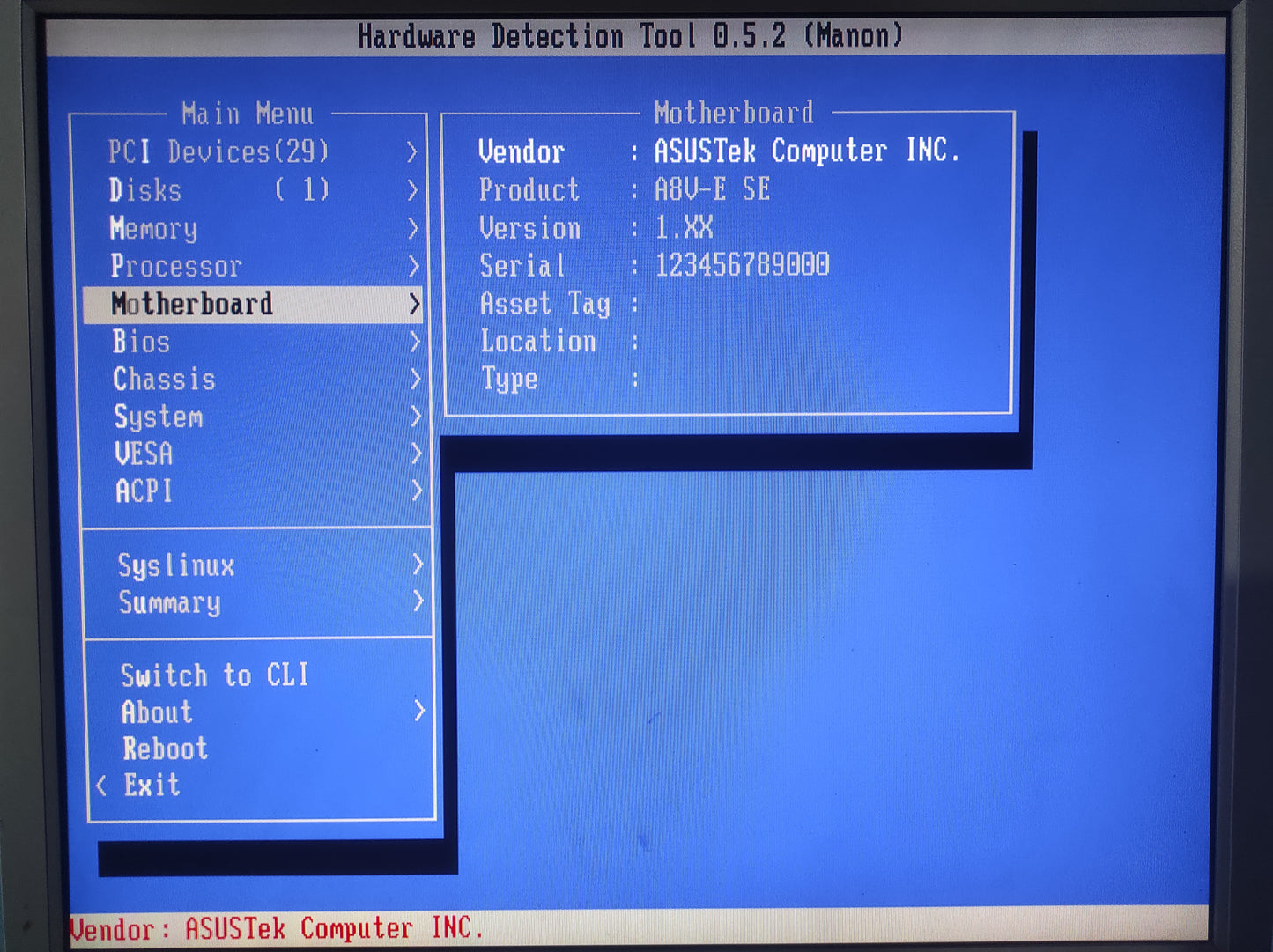The height and width of the screenshot is (952, 1273).
Task: Open the PCI Devices(29) menu entry
Action: tap(218, 152)
